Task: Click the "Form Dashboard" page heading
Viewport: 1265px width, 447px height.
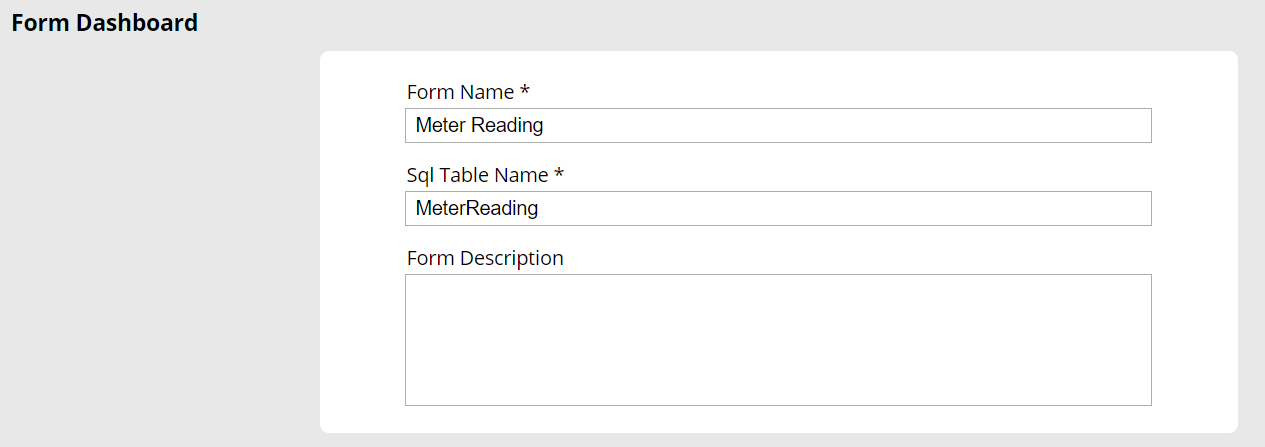Action: click(104, 23)
